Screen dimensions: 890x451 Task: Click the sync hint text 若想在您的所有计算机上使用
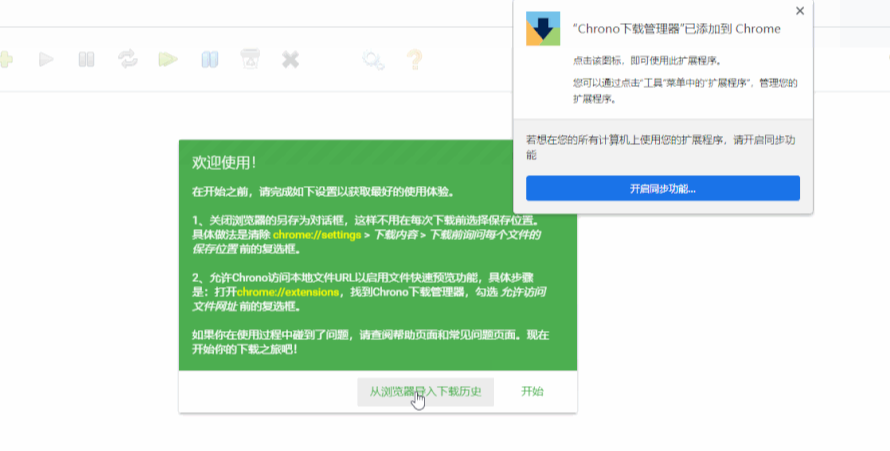(x=661, y=147)
